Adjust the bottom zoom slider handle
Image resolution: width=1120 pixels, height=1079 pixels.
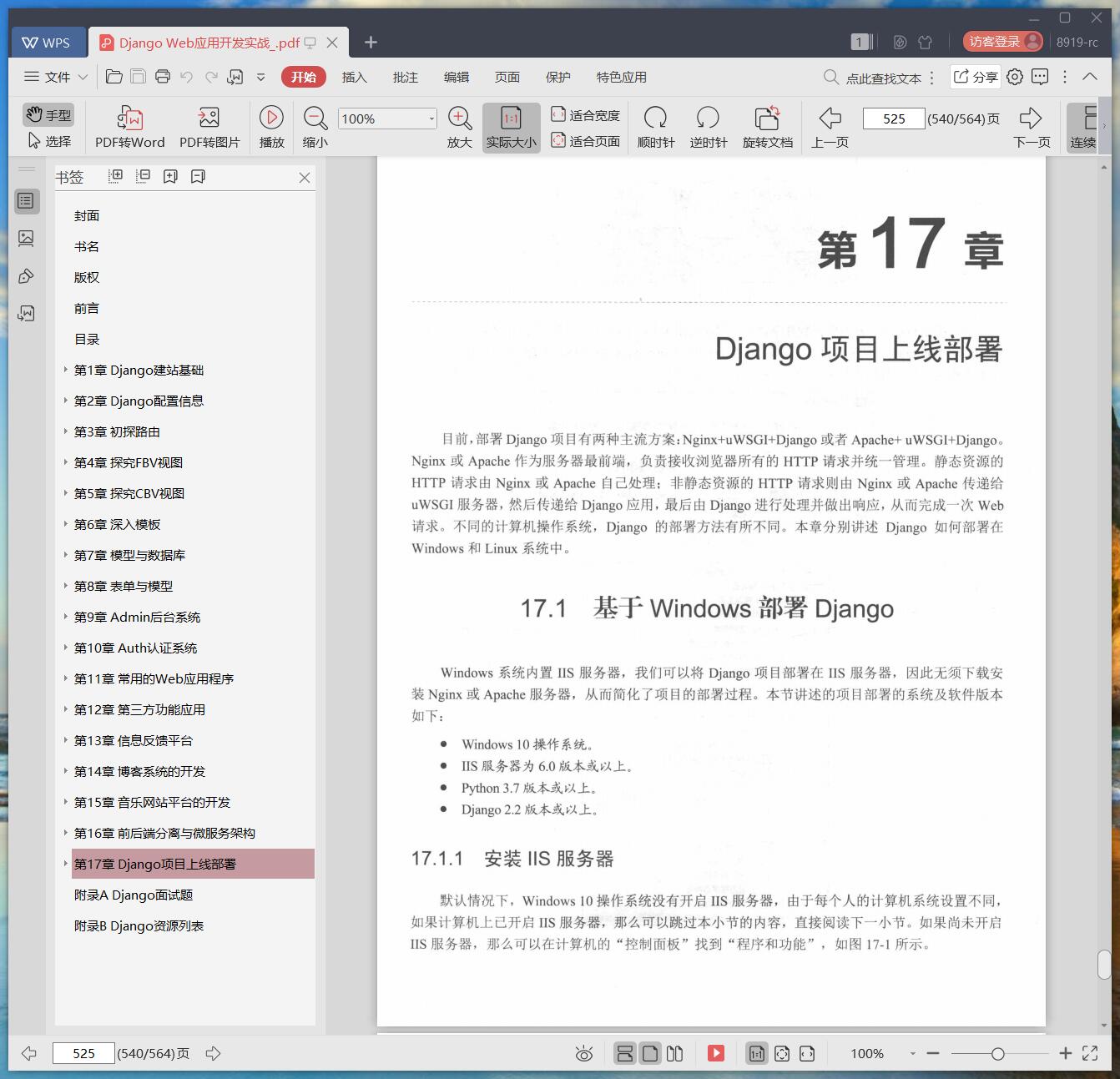997,1054
